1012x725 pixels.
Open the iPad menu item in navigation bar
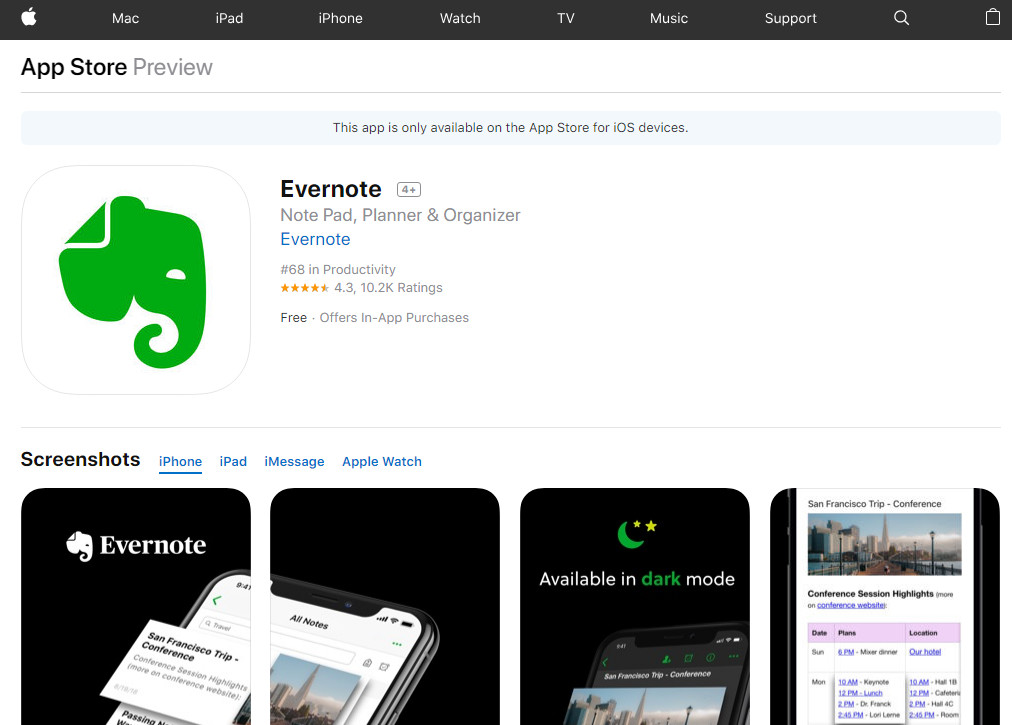click(229, 19)
